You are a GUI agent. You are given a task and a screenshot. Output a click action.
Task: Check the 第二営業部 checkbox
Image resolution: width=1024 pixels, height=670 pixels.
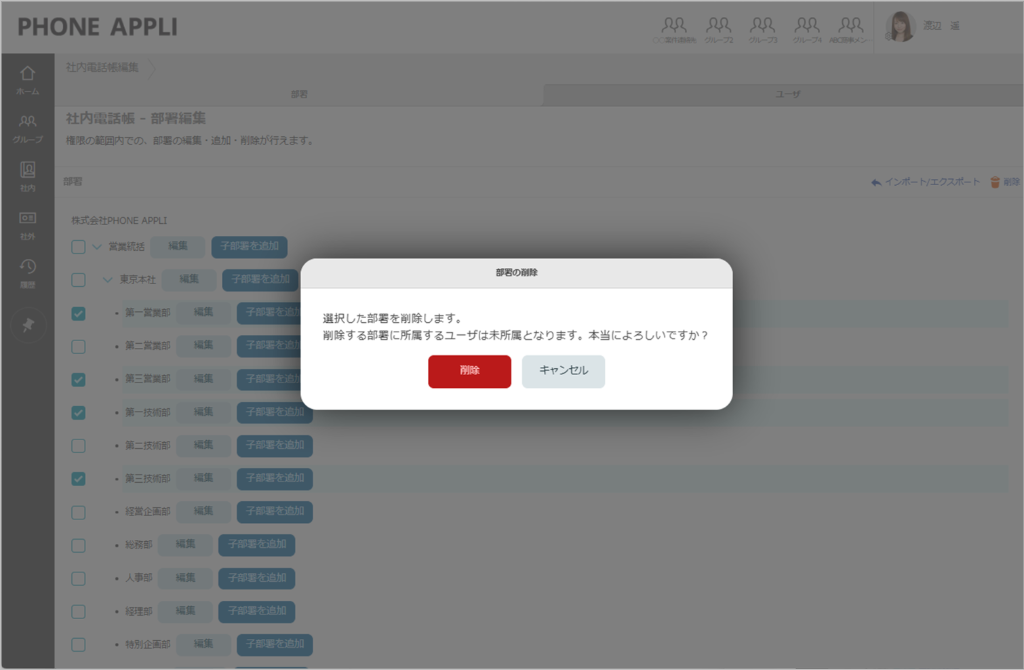click(x=78, y=346)
